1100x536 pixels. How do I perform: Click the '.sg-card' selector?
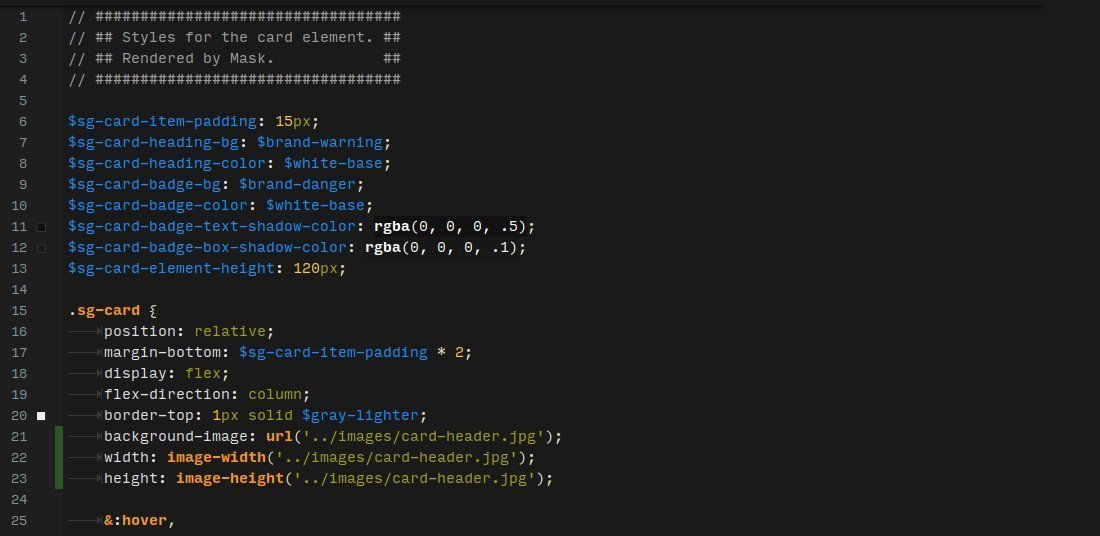104,311
